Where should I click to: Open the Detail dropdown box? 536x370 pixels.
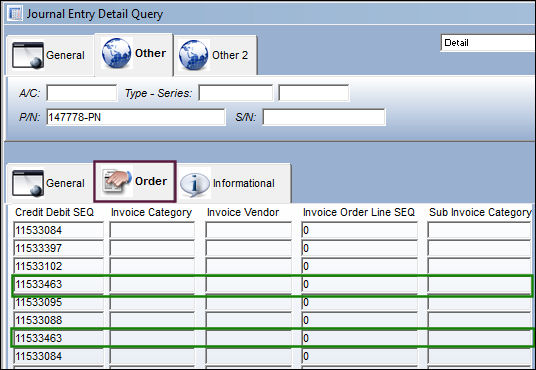pos(488,43)
